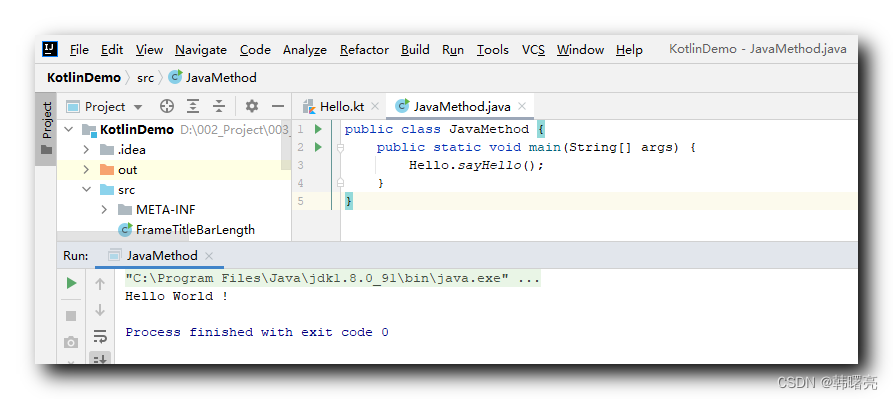The height and width of the screenshot is (399, 893).
Task: Click the Dump Threads camera icon
Action: [71, 342]
